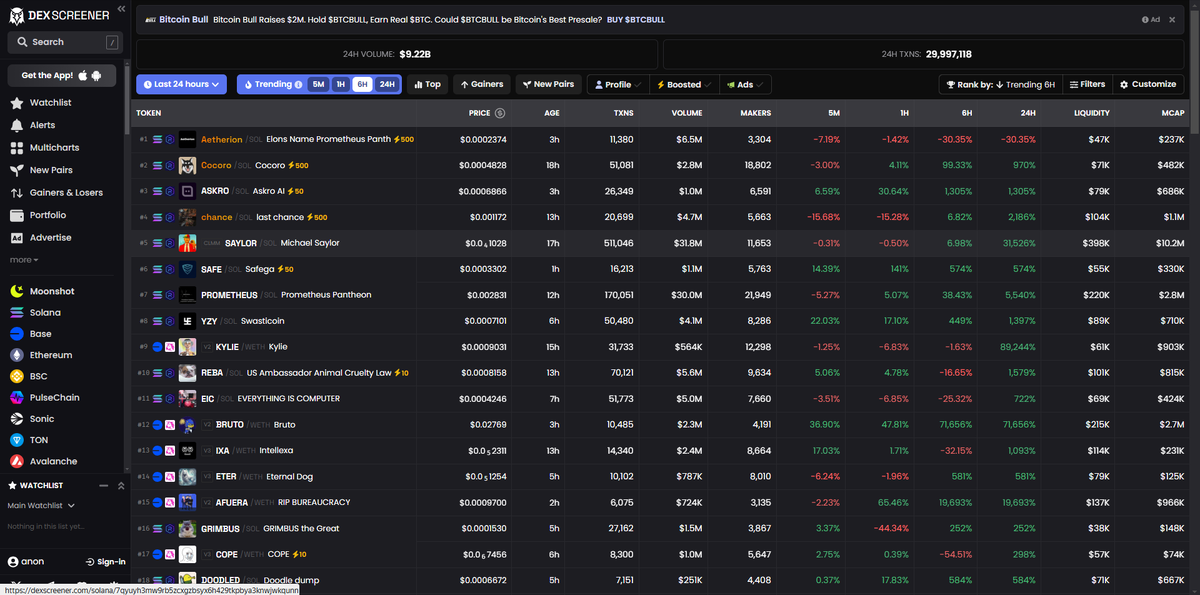Click the price currency toggle icon
1200x595 pixels.
tap(500, 113)
